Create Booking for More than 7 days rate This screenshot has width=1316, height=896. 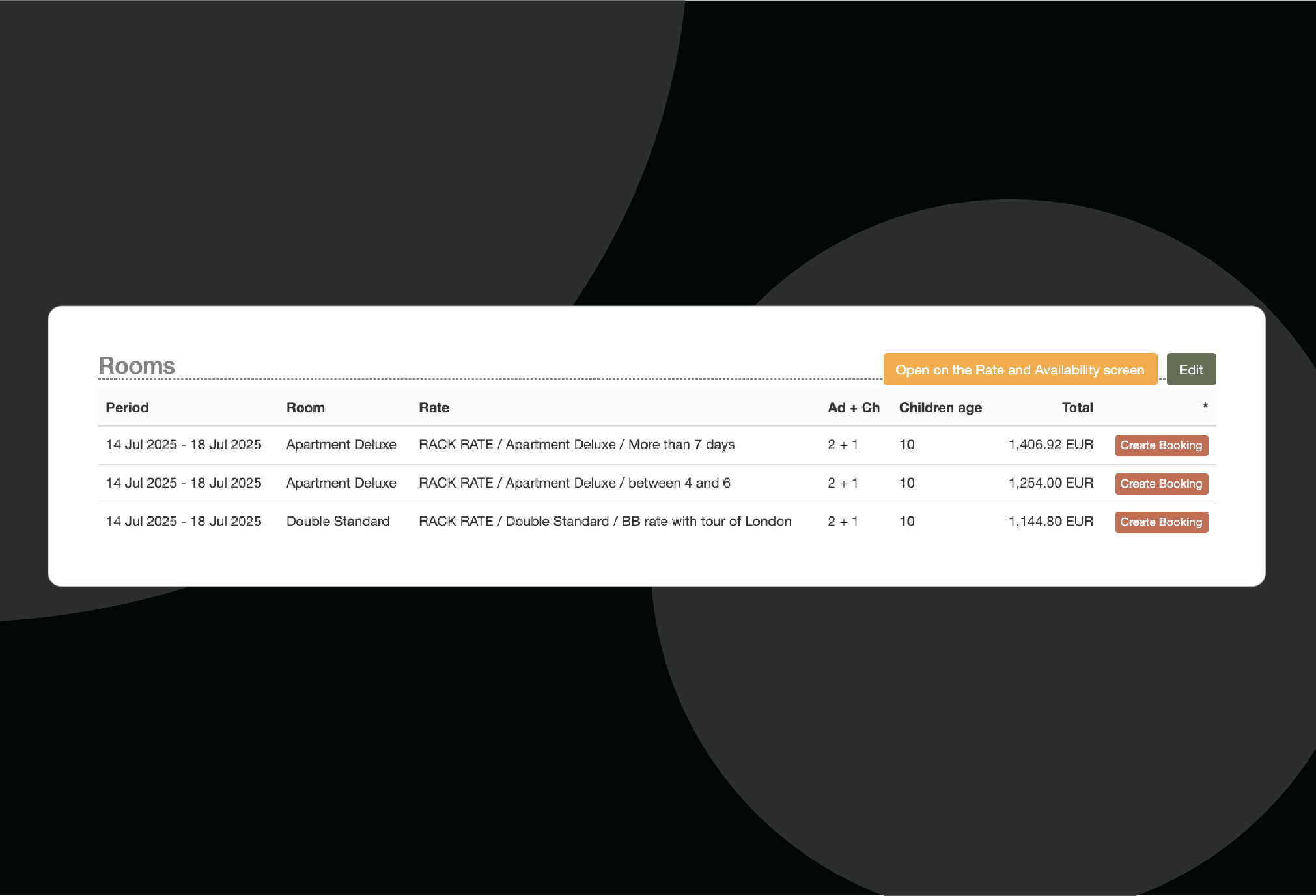(1161, 445)
